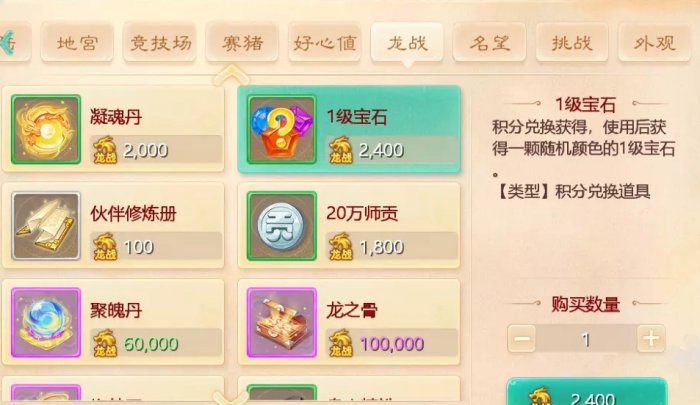700x405 pixels.
Task: Click the 龙之骨 treasure chest icon
Action: [x=282, y=322]
